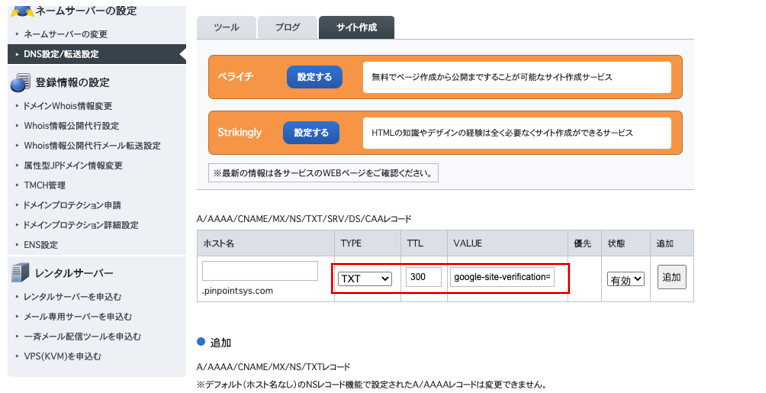Open ネームサーバーの変更 link
This screenshot has height=393, width=766.
pyautogui.click(x=65, y=34)
